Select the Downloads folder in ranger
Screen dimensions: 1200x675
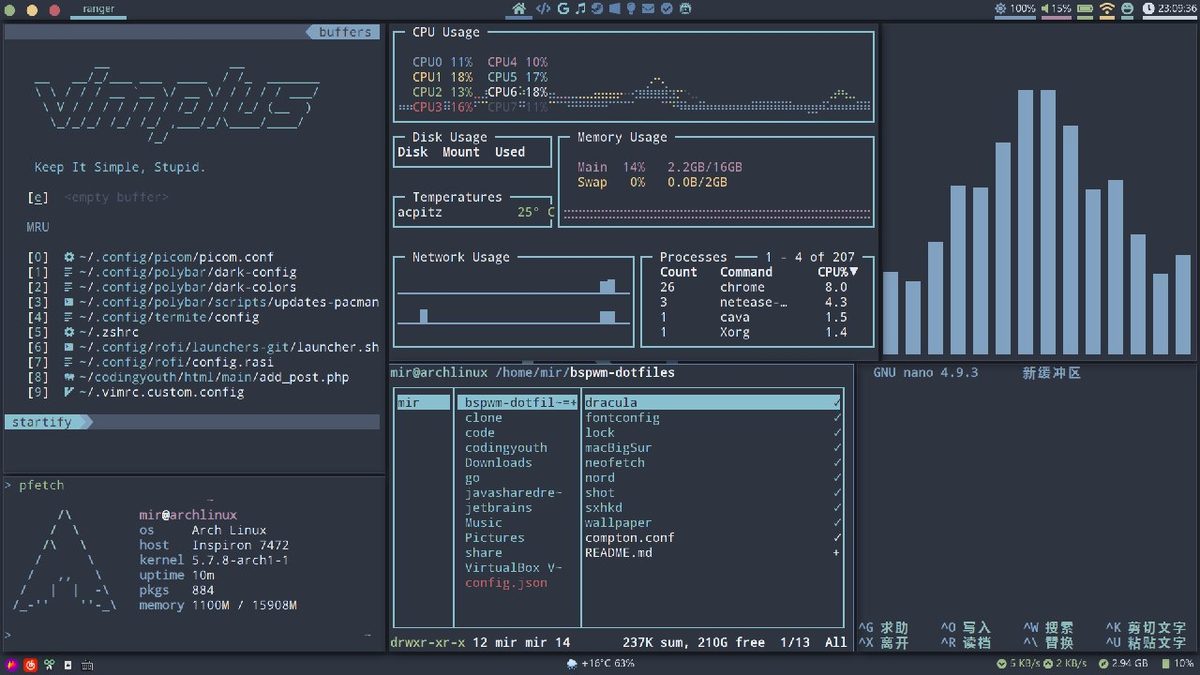pyautogui.click(x=498, y=463)
